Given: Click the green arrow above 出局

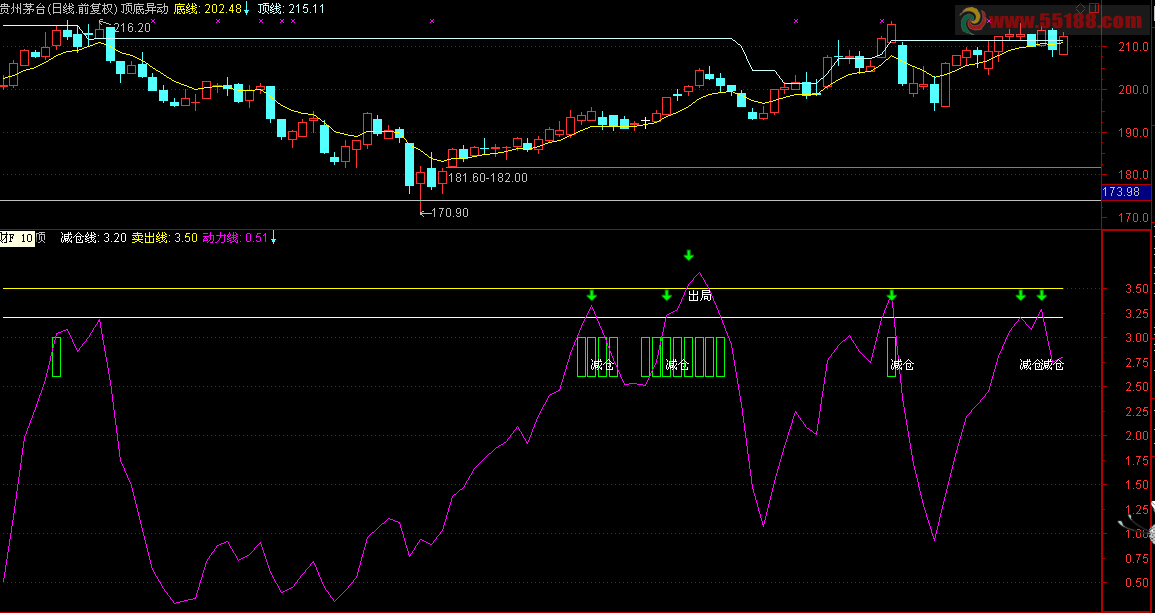Looking at the screenshot, I should coord(689,255).
